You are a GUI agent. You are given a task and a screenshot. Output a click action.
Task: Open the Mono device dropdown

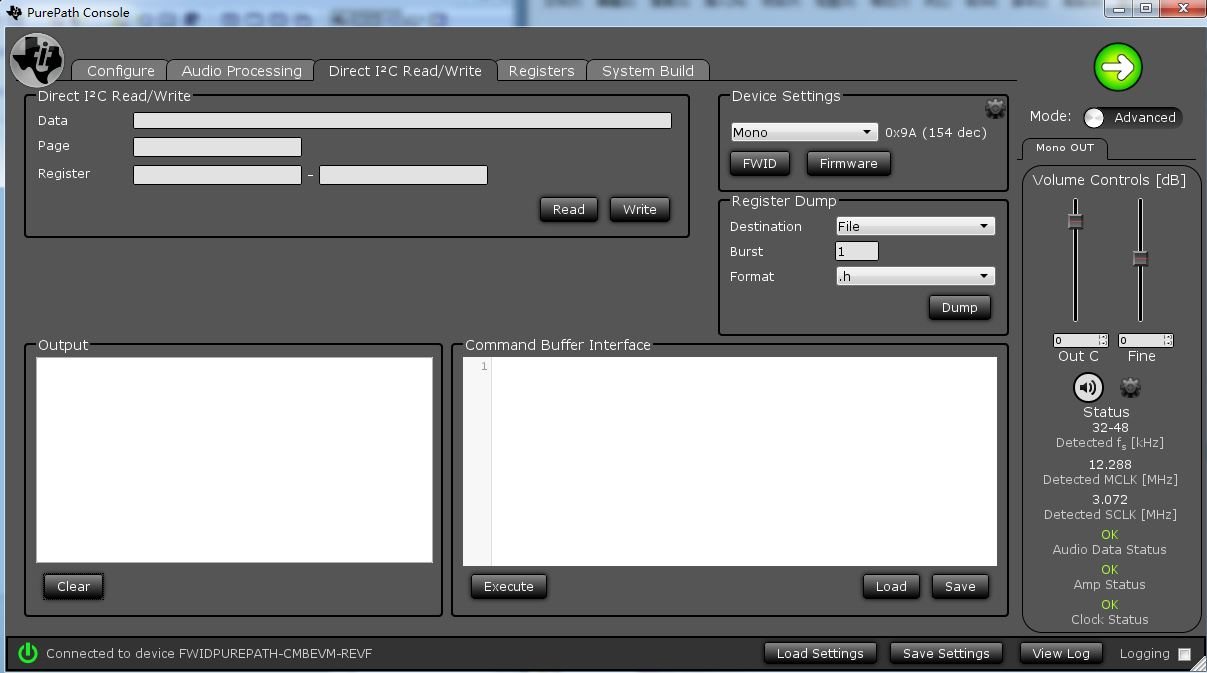click(804, 132)
